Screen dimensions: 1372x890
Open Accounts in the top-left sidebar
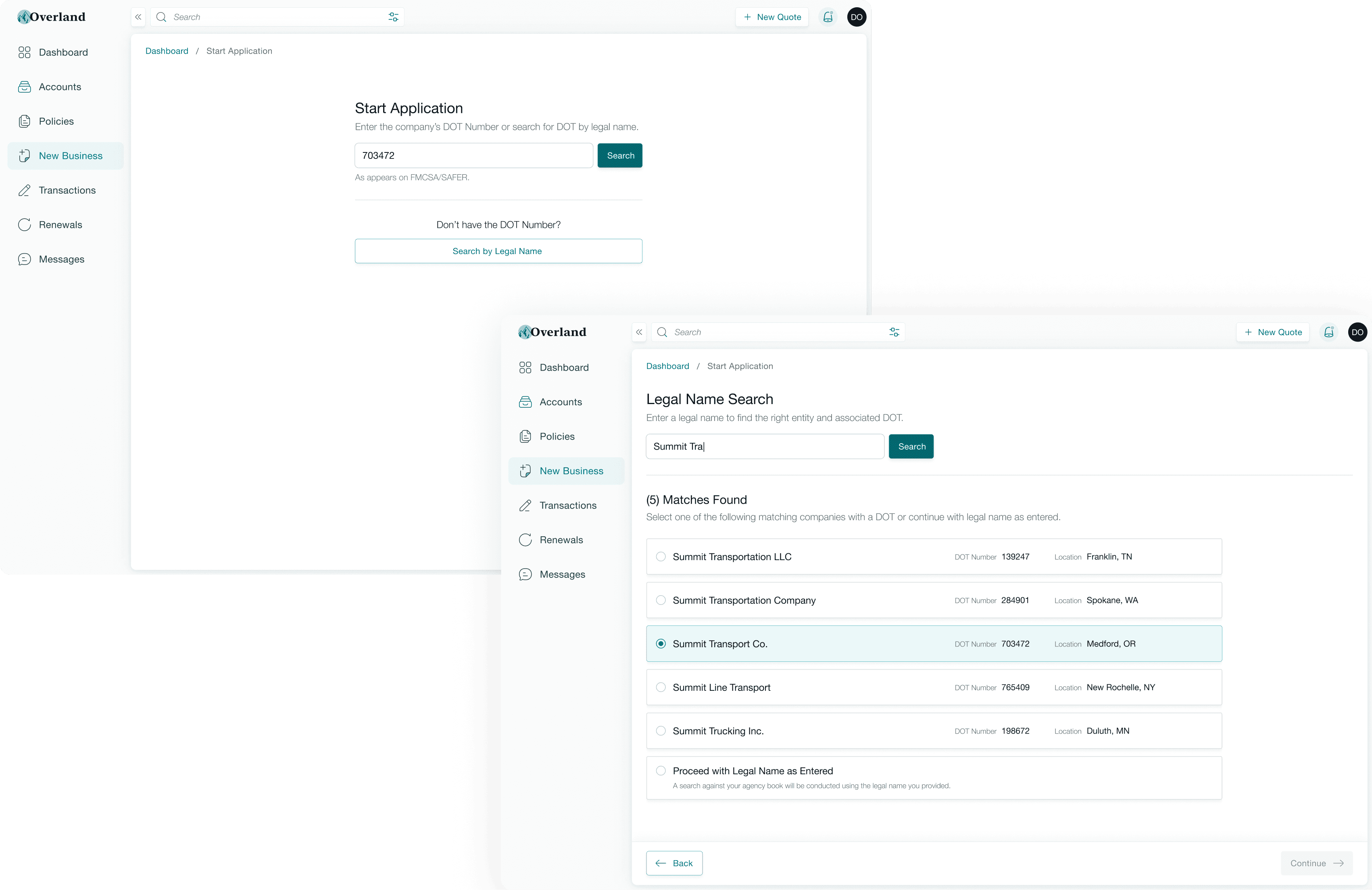(60, 87)
